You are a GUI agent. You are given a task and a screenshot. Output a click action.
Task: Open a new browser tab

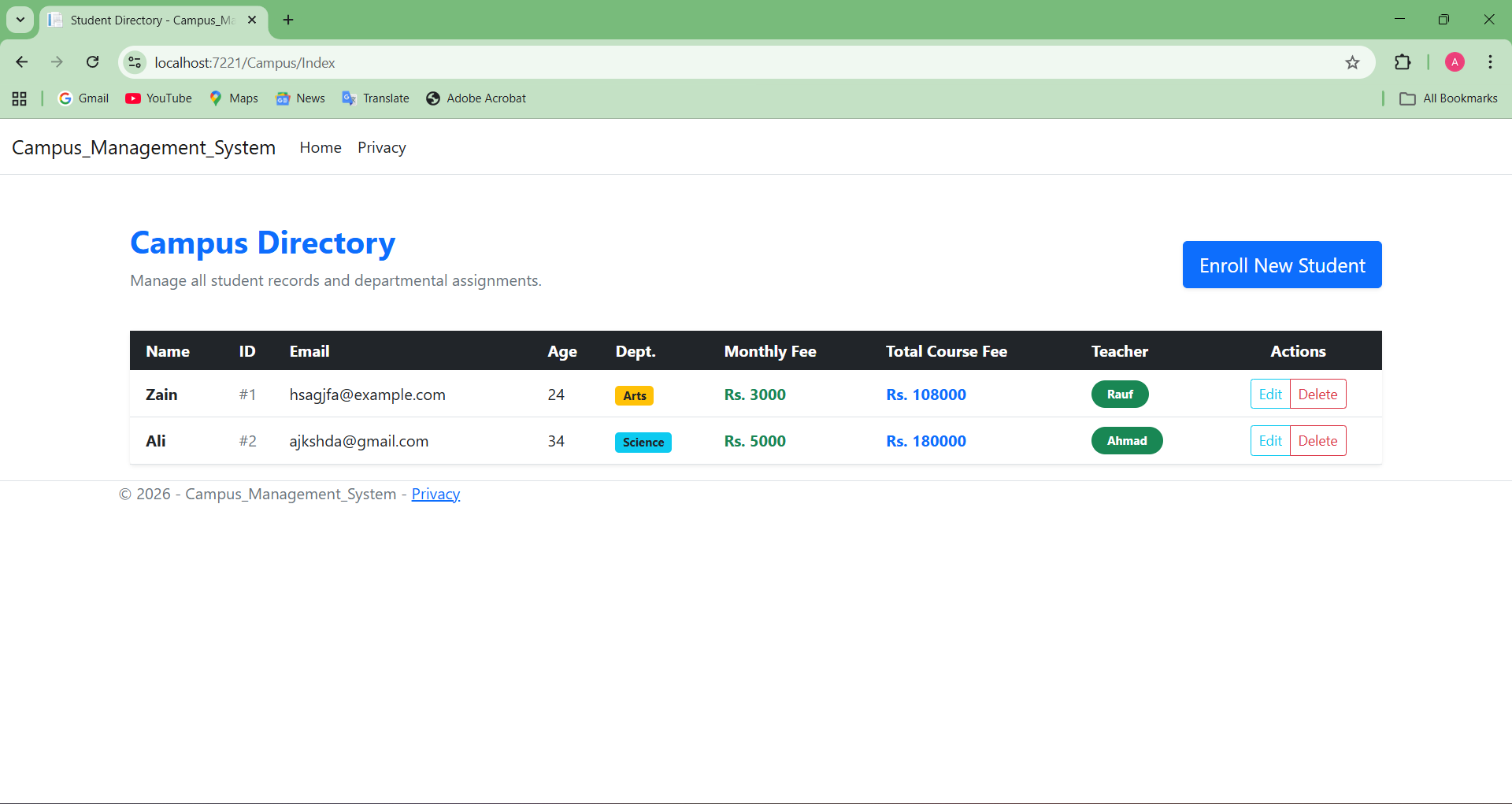288,20
